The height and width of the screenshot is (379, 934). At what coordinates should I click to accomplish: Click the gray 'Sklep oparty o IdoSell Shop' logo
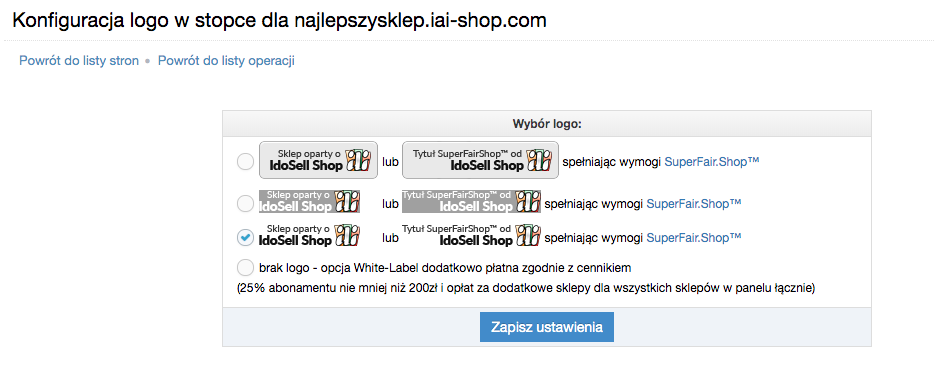coord(310,202)
